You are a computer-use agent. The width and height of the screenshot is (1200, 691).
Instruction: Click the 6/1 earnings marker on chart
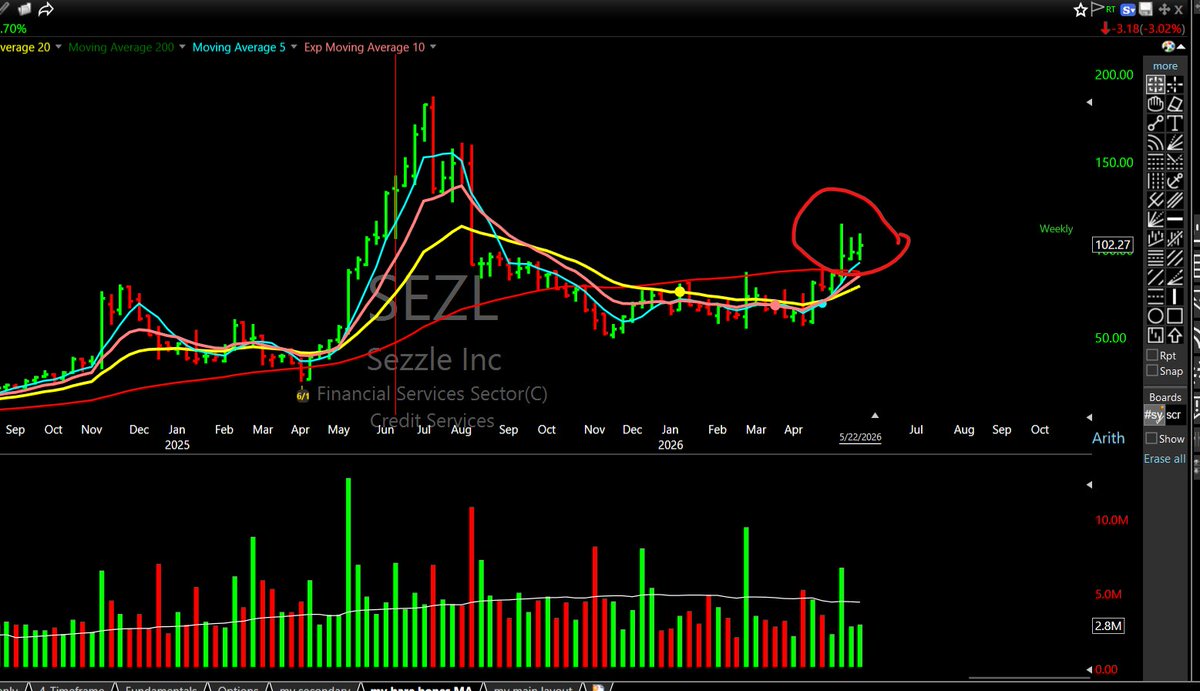click(x=302, y=395)
